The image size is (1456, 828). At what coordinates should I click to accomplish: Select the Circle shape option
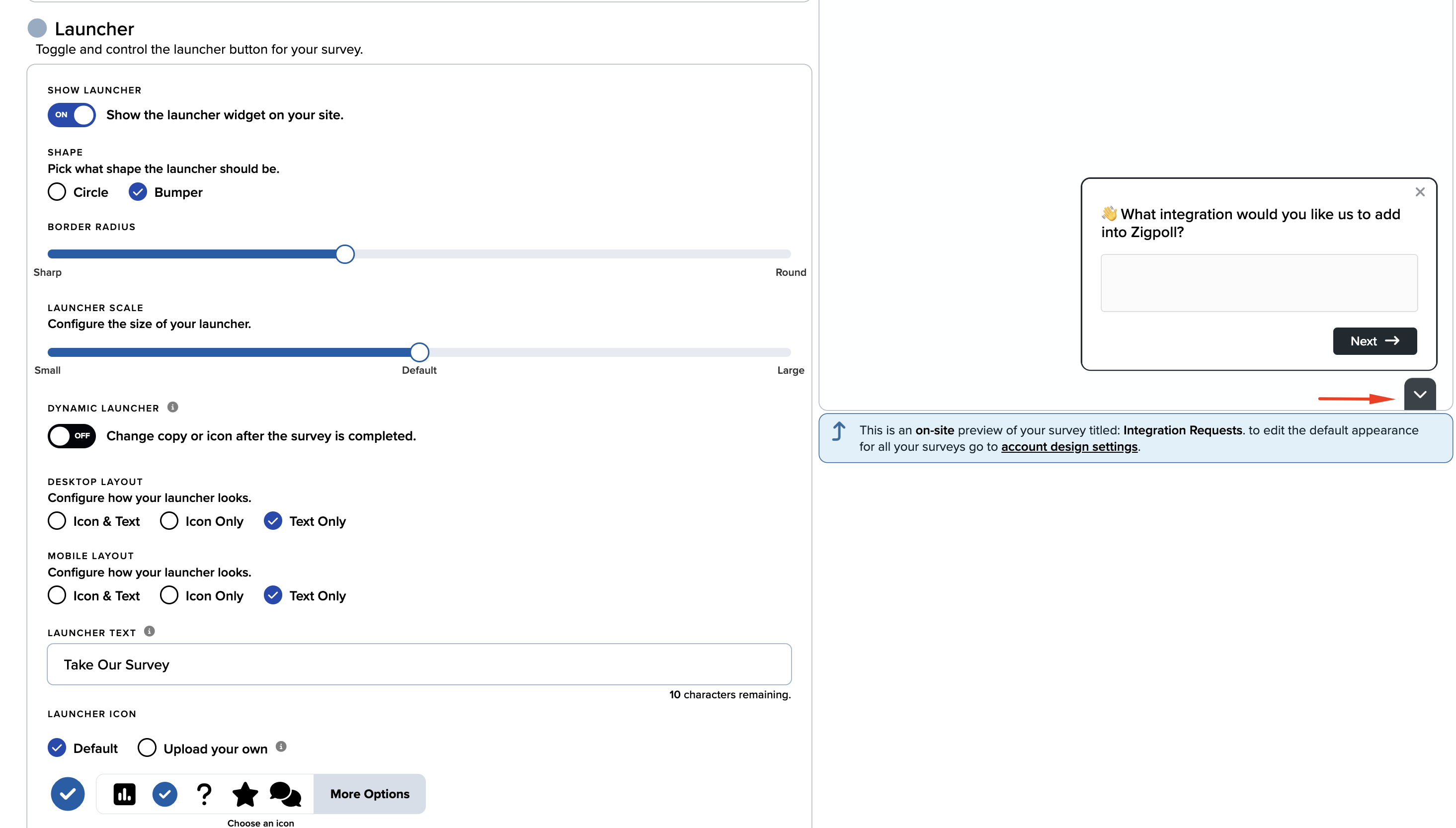point(57,192)
